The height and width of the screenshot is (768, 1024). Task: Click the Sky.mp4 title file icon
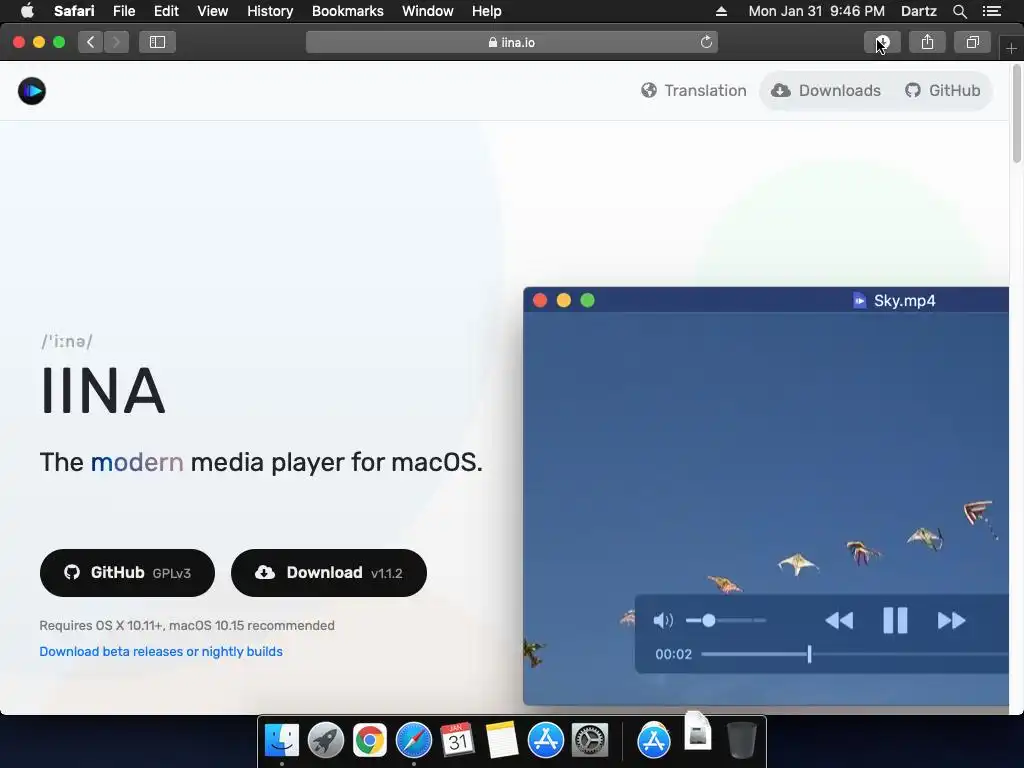coord(859,300)
